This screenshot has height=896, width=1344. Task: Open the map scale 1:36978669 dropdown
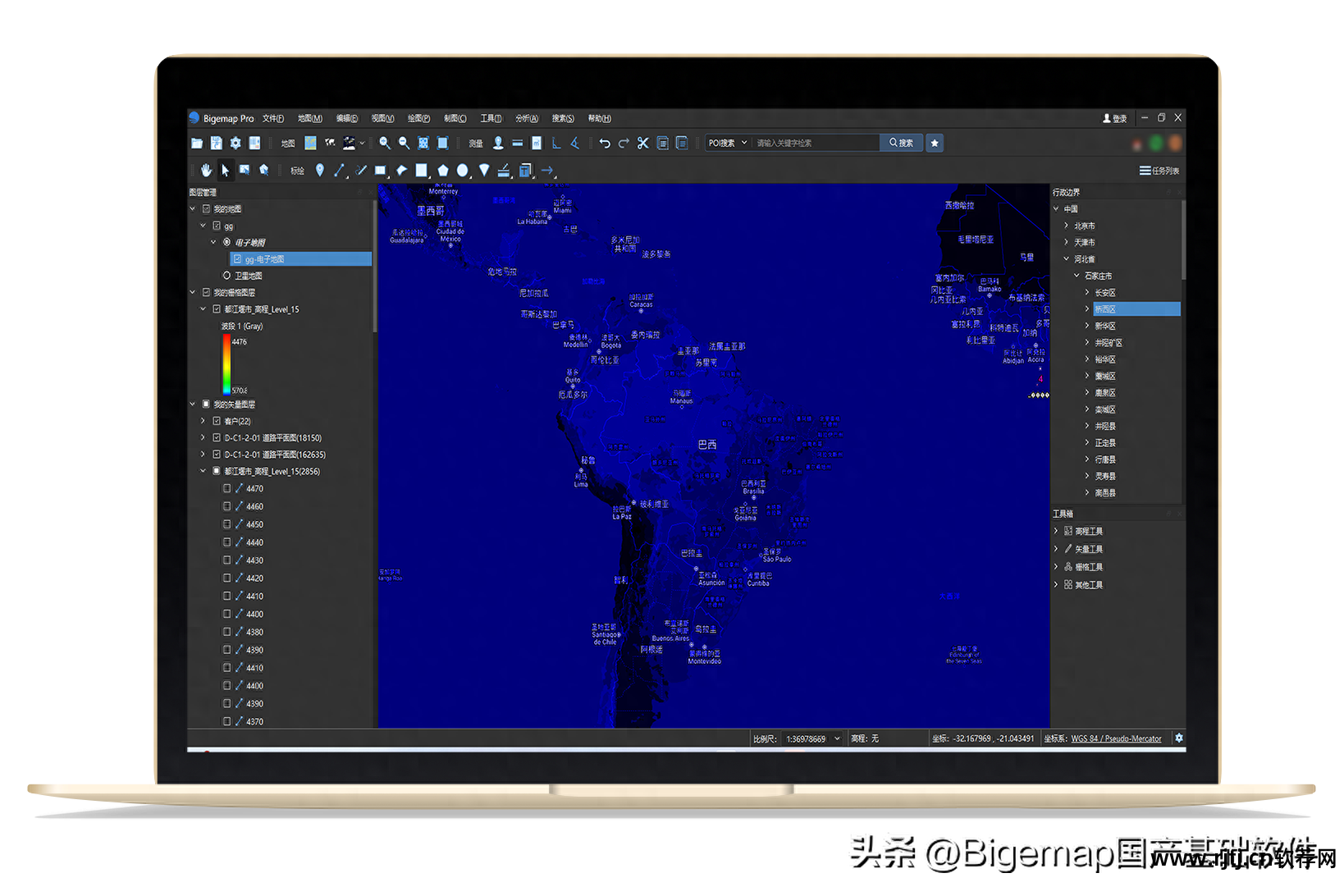[x=812, y=738]
